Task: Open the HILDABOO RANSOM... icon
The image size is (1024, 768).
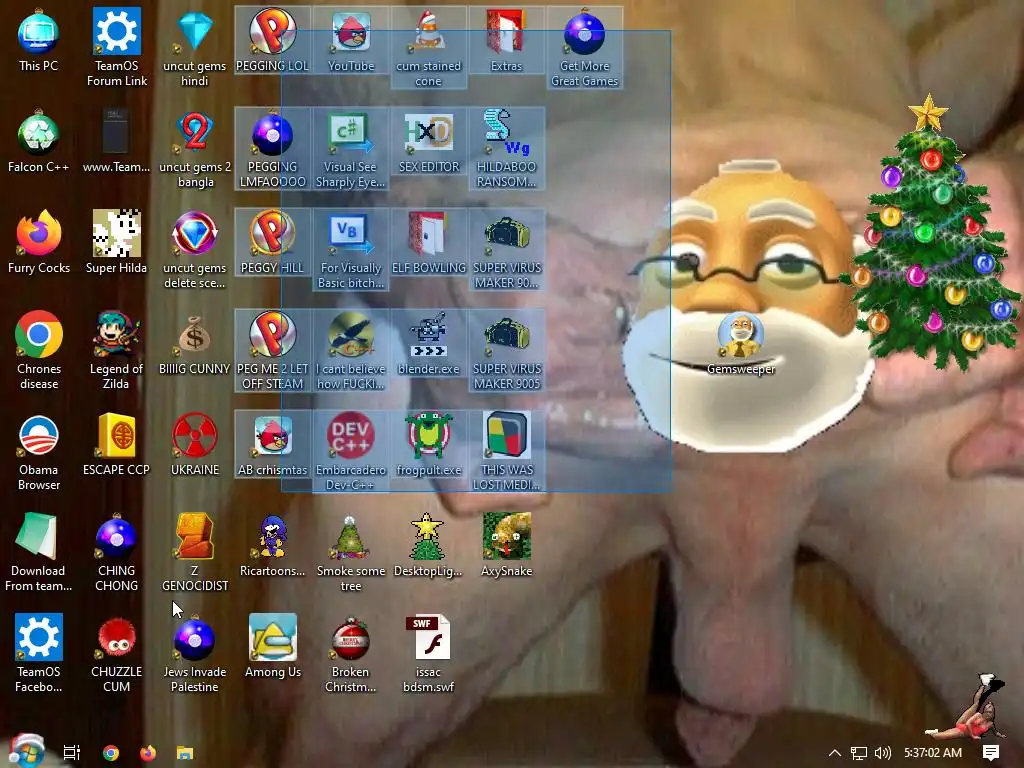Action: 506,149
